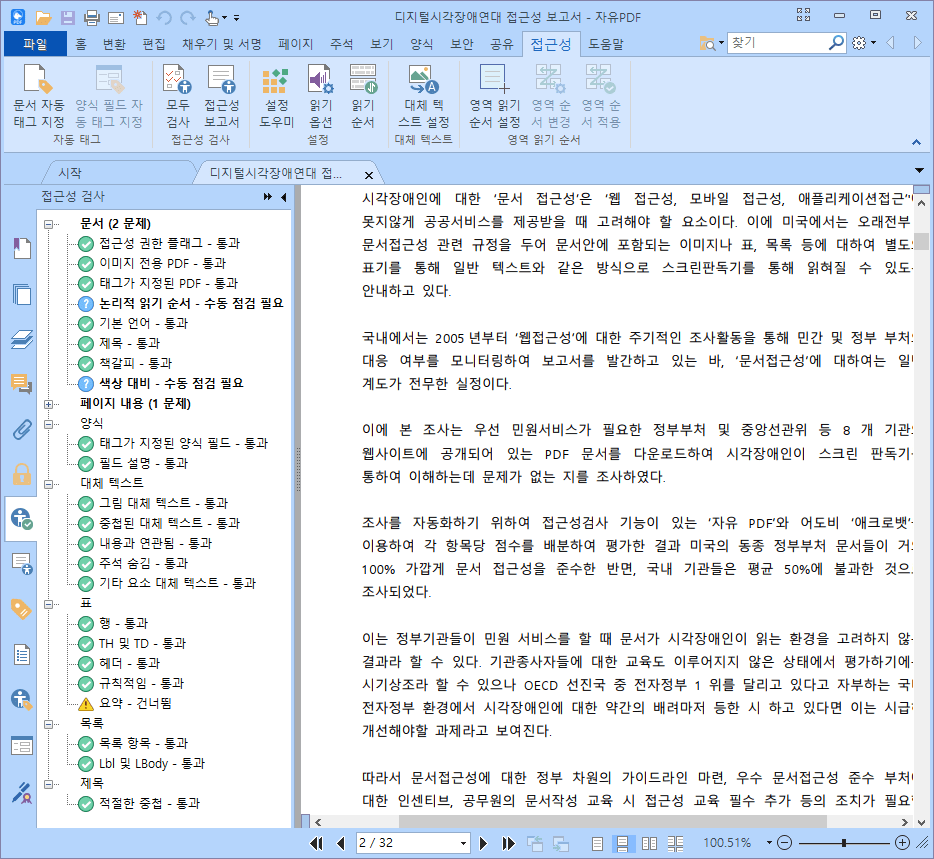Image resolution: width=934 pixels, height=859 pixels.
Task: Open the 문서 자동 태그 지정 tool
Action: click(39, 97)
